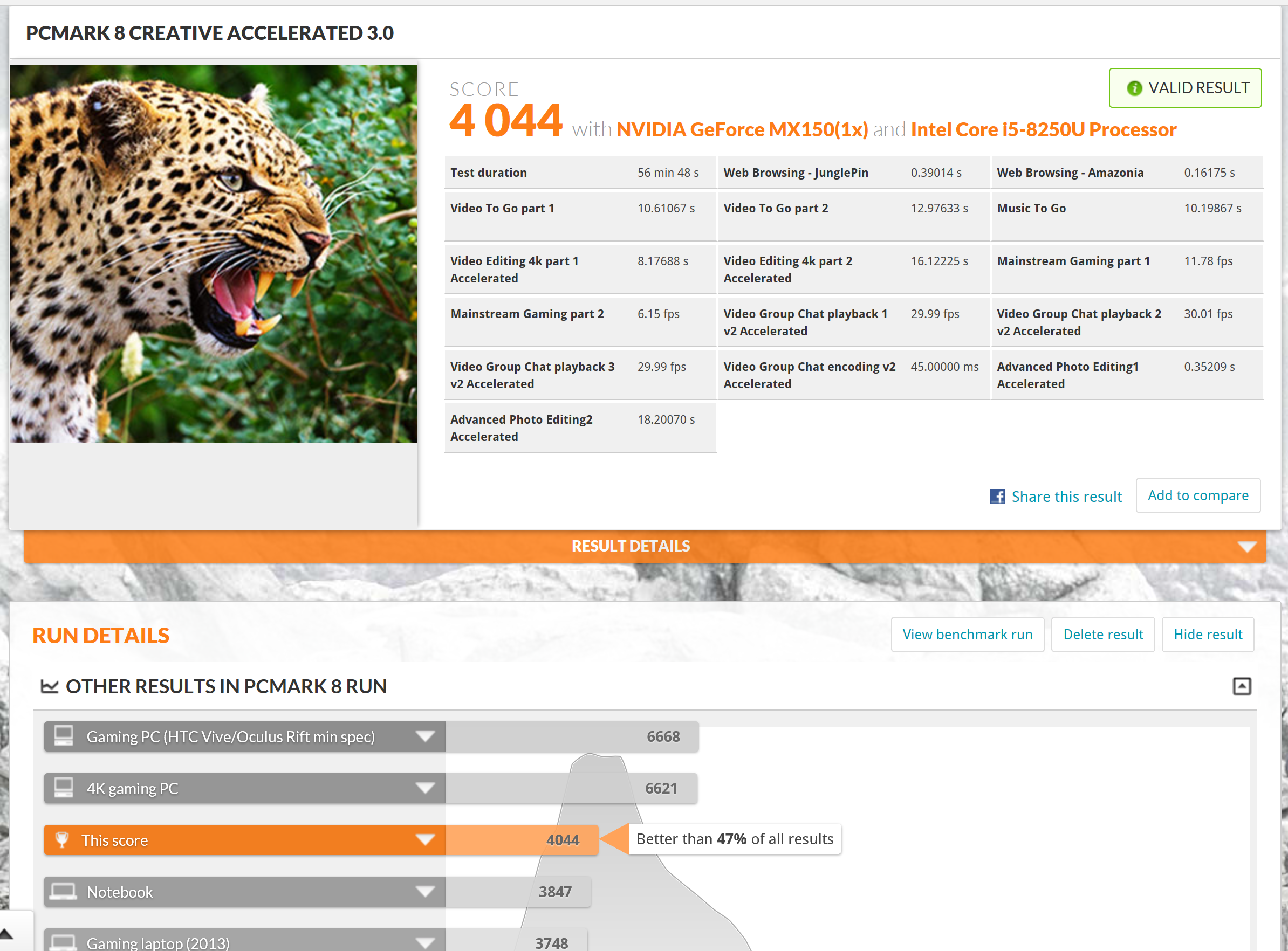
Task: Click the Web Browsing - JunglePin label
Action: pyautogui.click(x=796, y=173)
